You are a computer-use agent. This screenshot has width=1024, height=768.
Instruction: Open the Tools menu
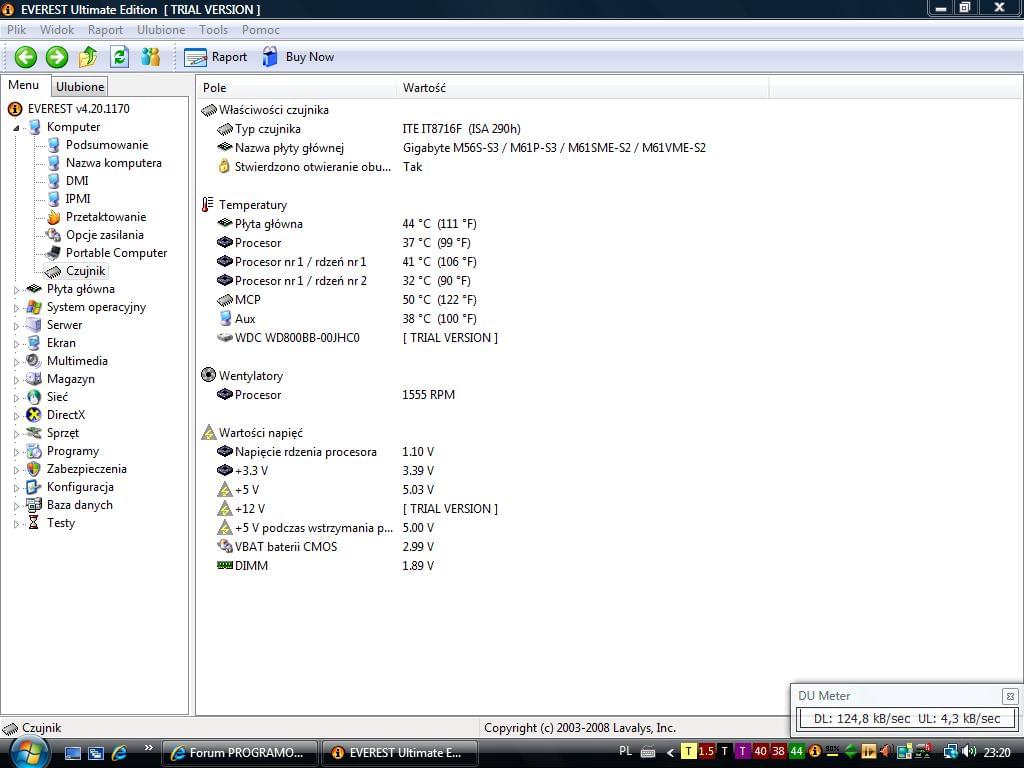click(214, 30)
